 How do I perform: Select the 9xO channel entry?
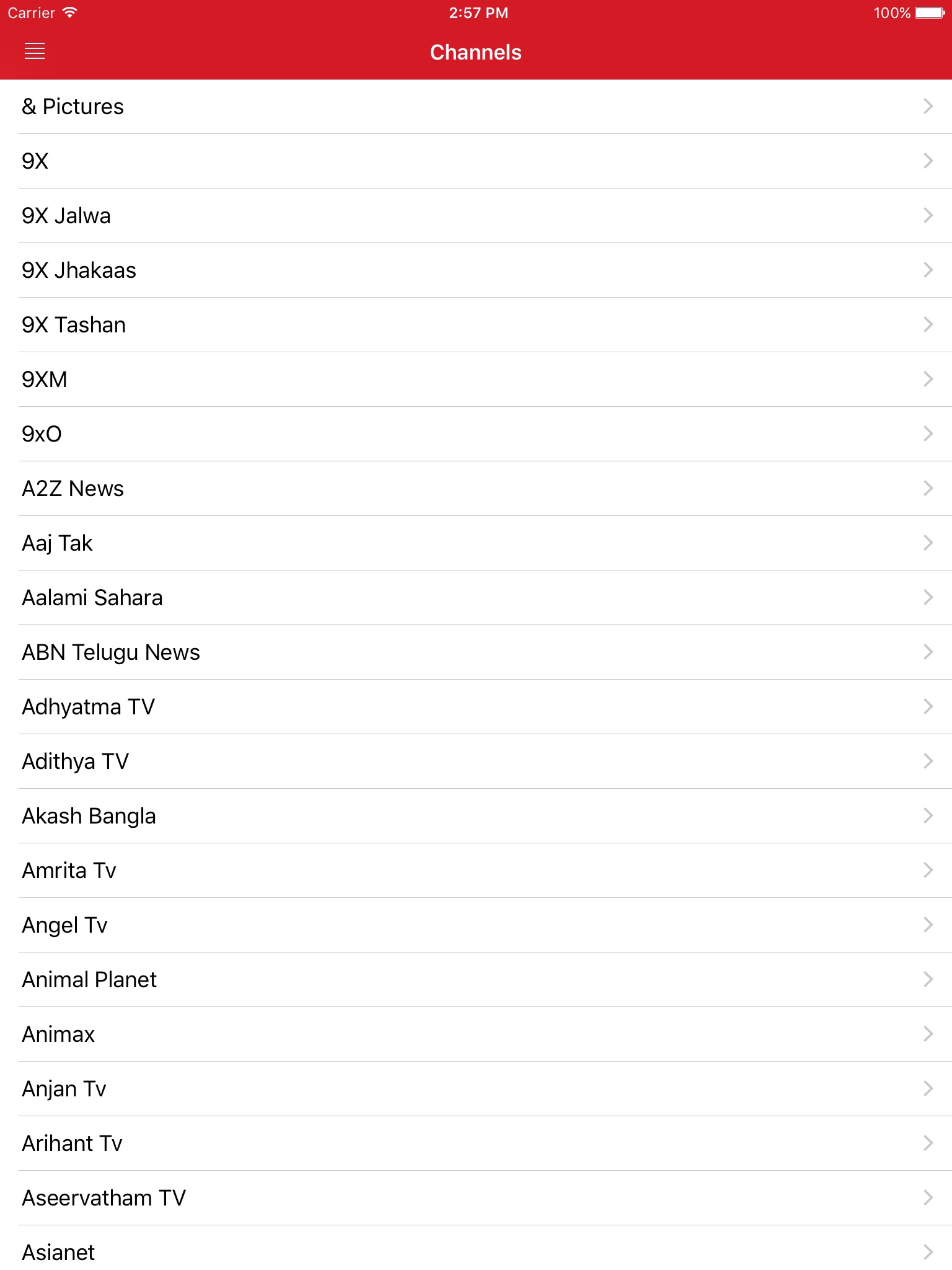tap(42, 434)
